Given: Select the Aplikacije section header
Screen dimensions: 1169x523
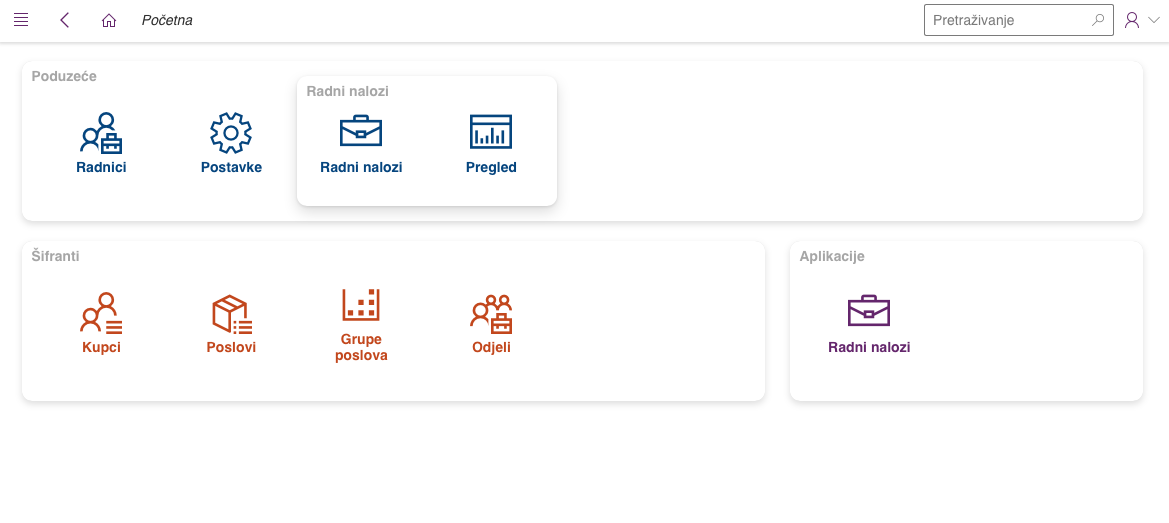Looking at the screenshot, I should (832, 256).
